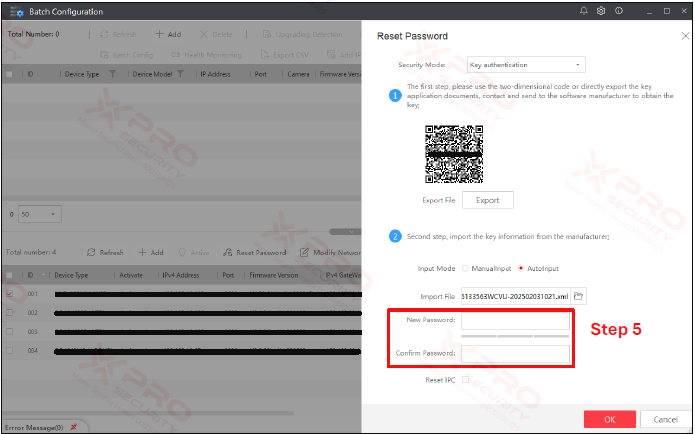
Task: Sort by IP Address column header
Action: pyautogui.click(x=215, y=74)
